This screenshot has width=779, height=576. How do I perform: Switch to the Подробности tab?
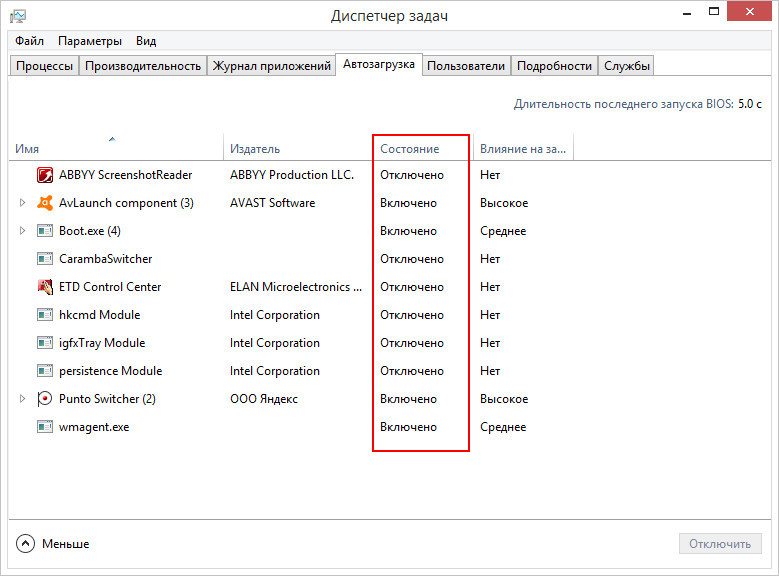coord(554,66)
